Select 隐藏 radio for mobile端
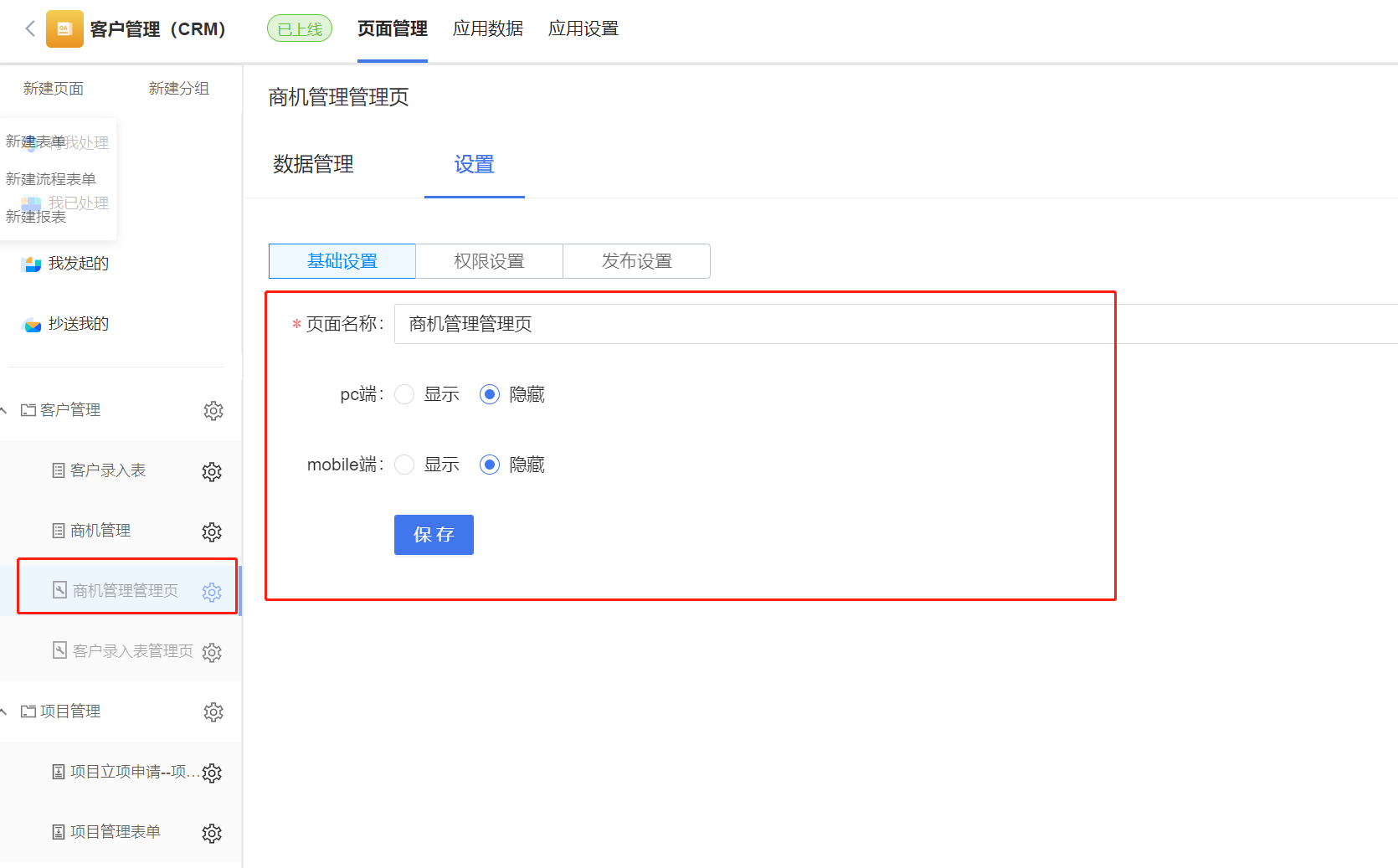 490,465
